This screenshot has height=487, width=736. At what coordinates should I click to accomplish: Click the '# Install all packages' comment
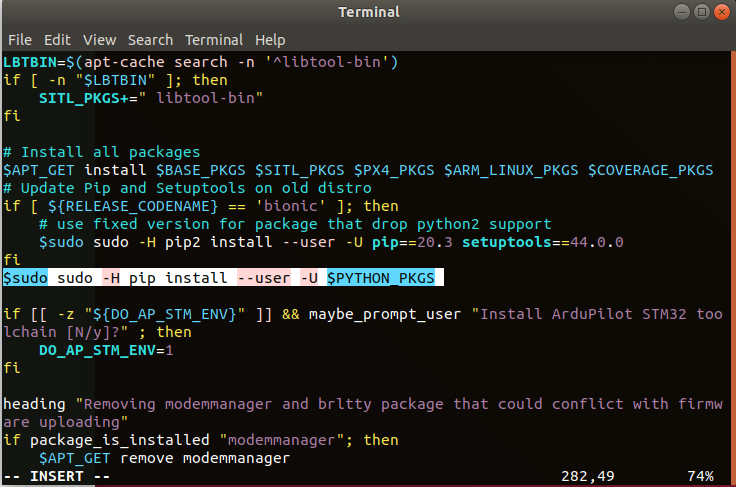[x=101, y=152]
